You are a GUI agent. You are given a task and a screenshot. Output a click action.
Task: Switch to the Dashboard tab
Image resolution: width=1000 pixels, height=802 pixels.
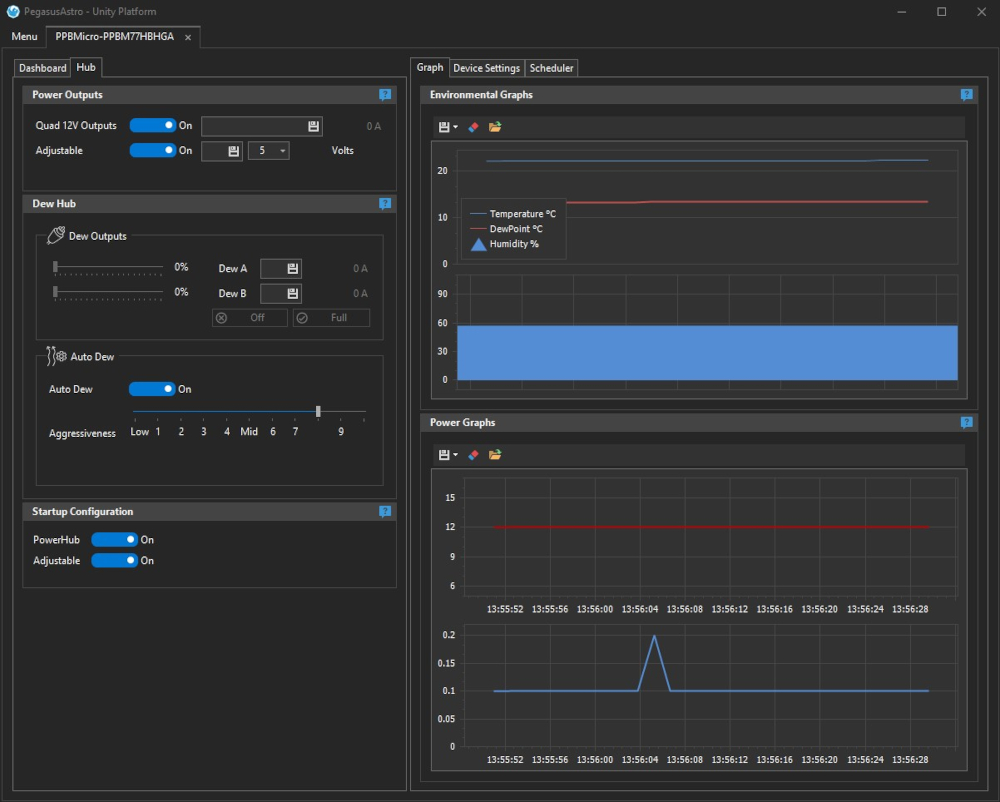point(42,68)
